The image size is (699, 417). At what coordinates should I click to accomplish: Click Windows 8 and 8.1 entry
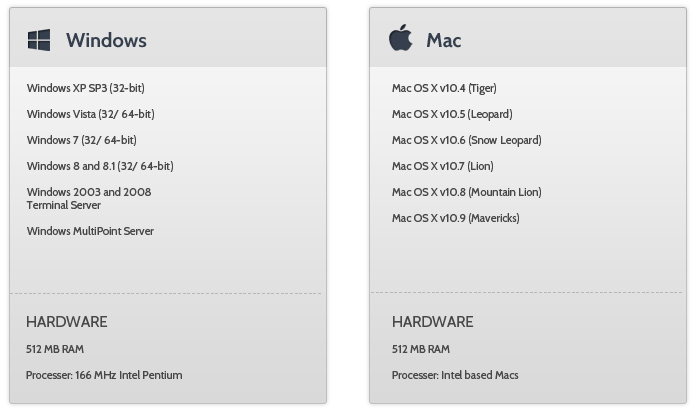(x=100, y=167)
